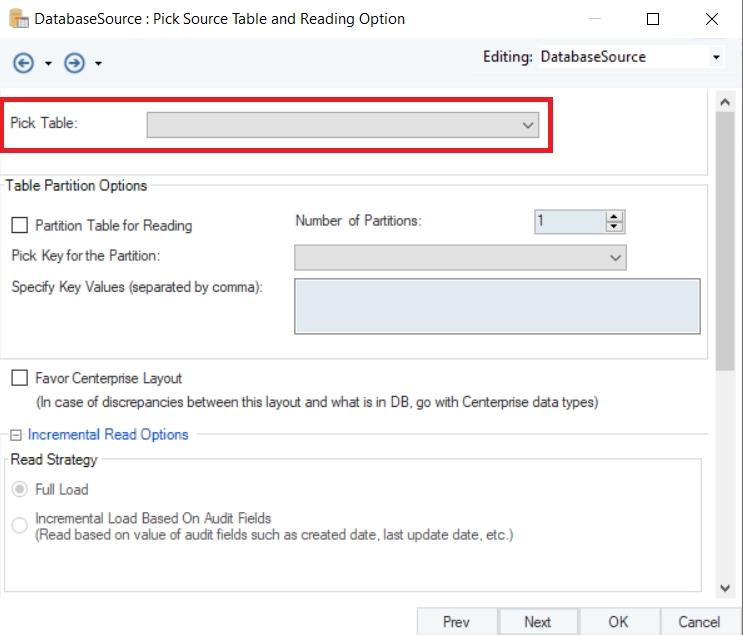The image size is (743, 635).
Task: Click the Next button
Action: (537, 621)
